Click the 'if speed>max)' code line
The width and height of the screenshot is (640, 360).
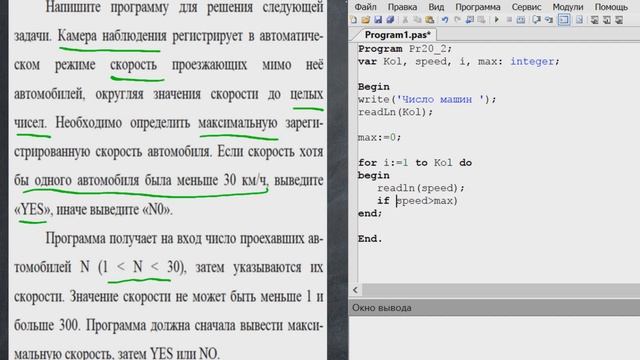(x=417, y=201)
